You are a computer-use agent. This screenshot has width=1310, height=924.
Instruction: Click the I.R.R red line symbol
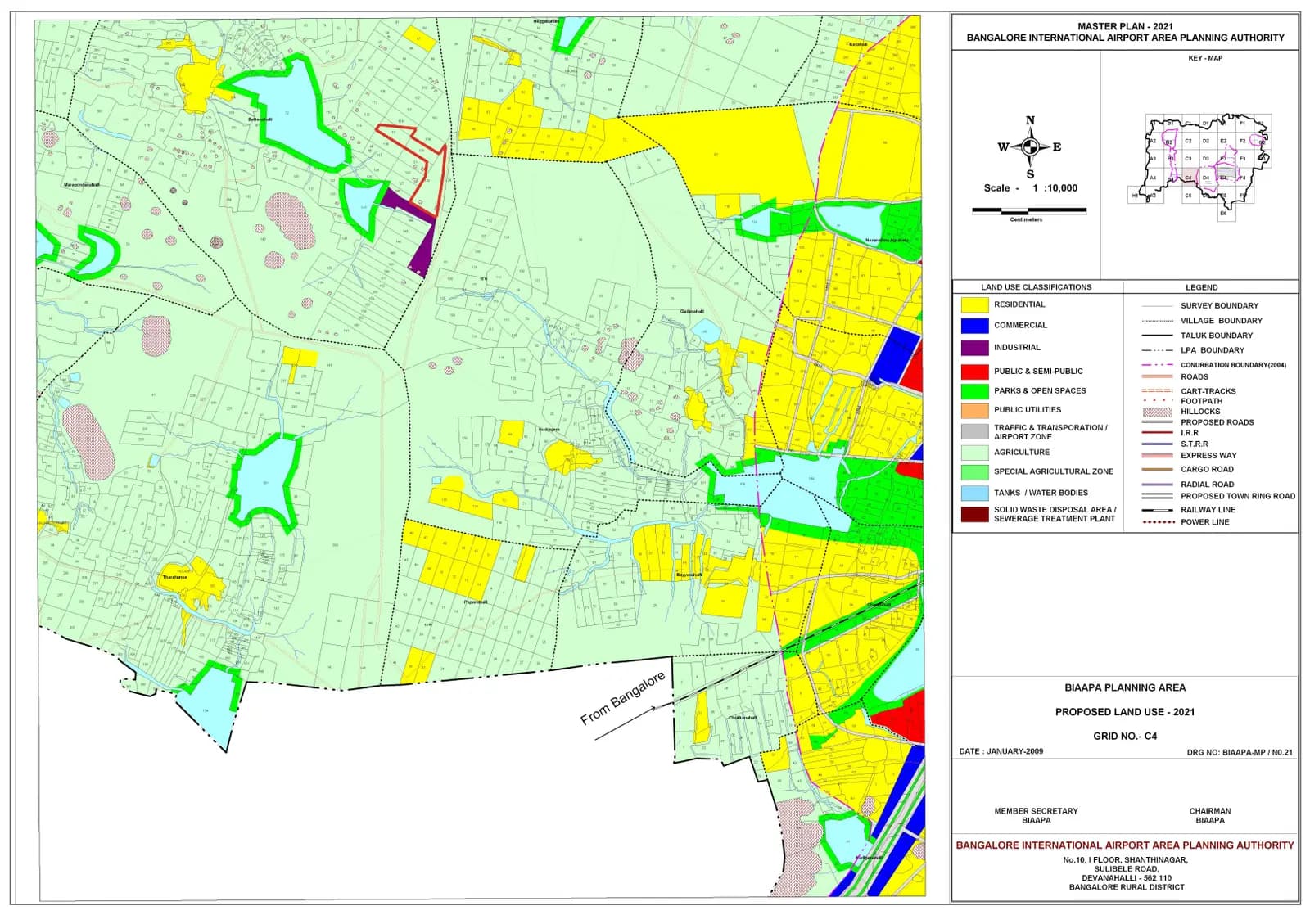point(1157,433)
